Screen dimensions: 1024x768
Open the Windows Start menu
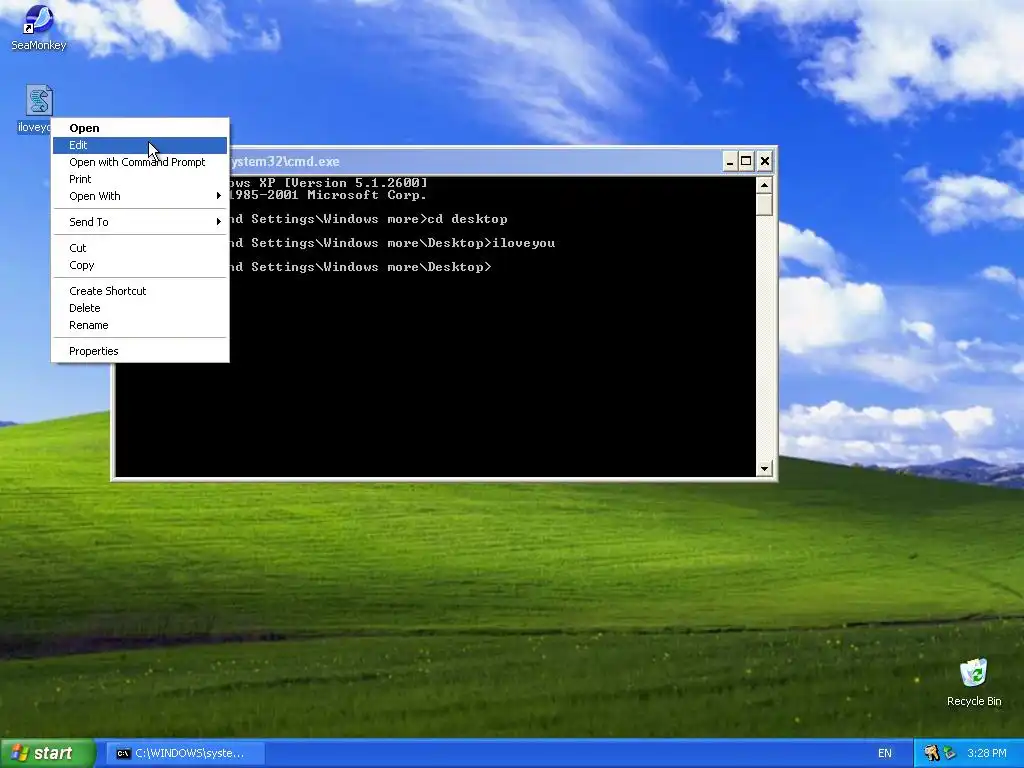(48, 753)
